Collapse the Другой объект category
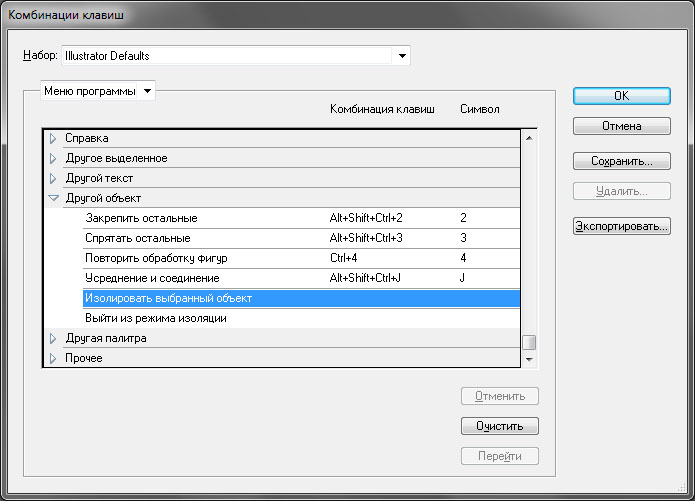This screenshot has height=501, width=695. coord(53,198)
